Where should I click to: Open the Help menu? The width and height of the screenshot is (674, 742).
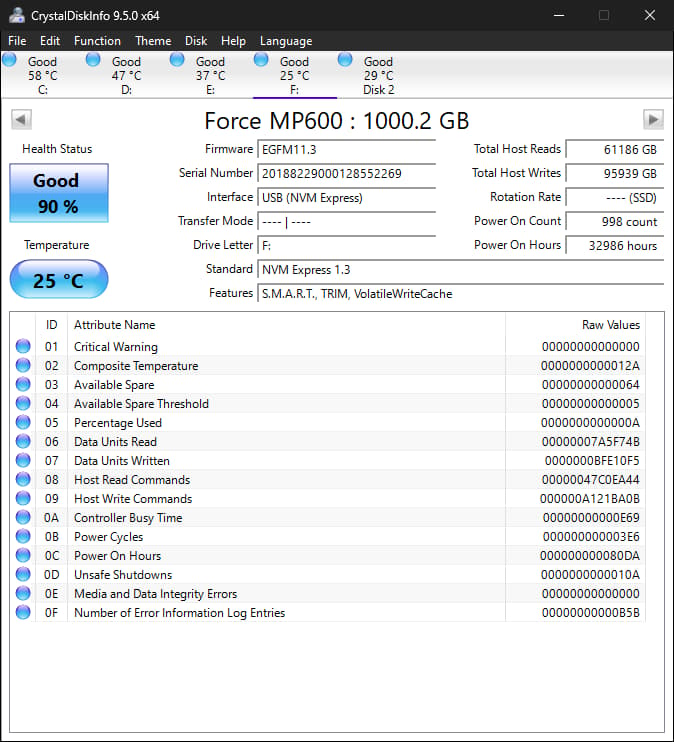coord(233,41)
